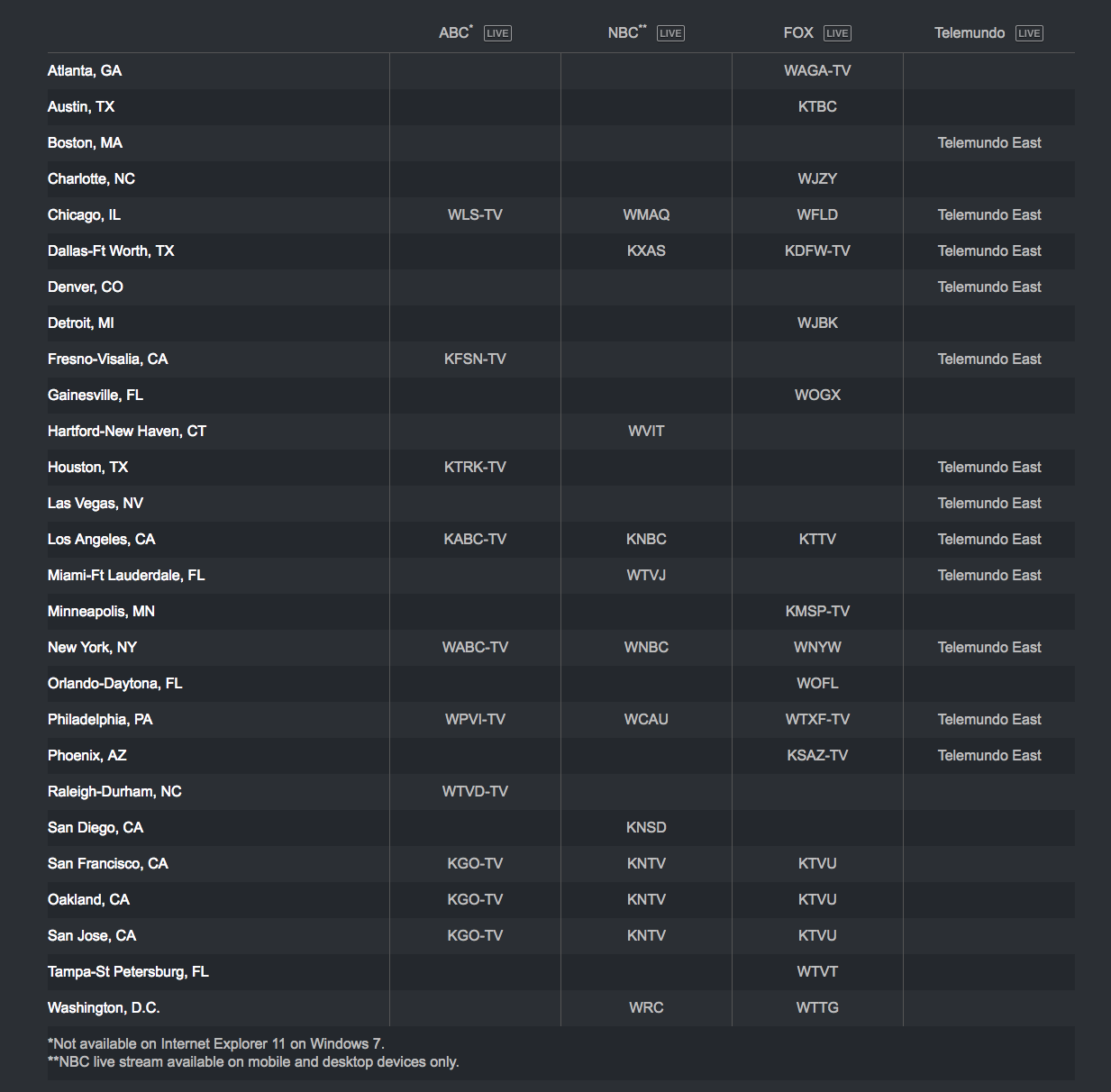The height and width of the screenshot is (1092, 1111).
Task: Click KFSN-TV for Fresno-Visalia
Action: pyautogui.click(x=475, y=359)
